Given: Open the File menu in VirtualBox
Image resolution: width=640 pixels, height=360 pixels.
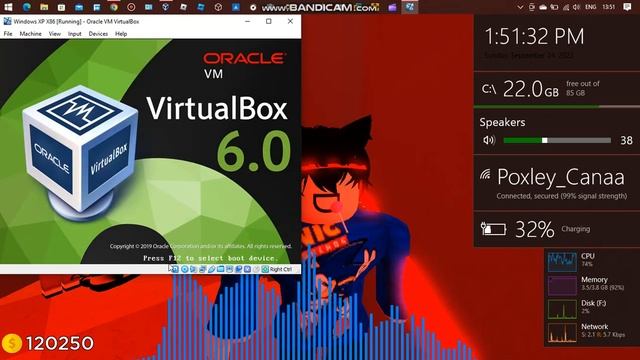Looking at the screenshot, I should click(8, 34).
